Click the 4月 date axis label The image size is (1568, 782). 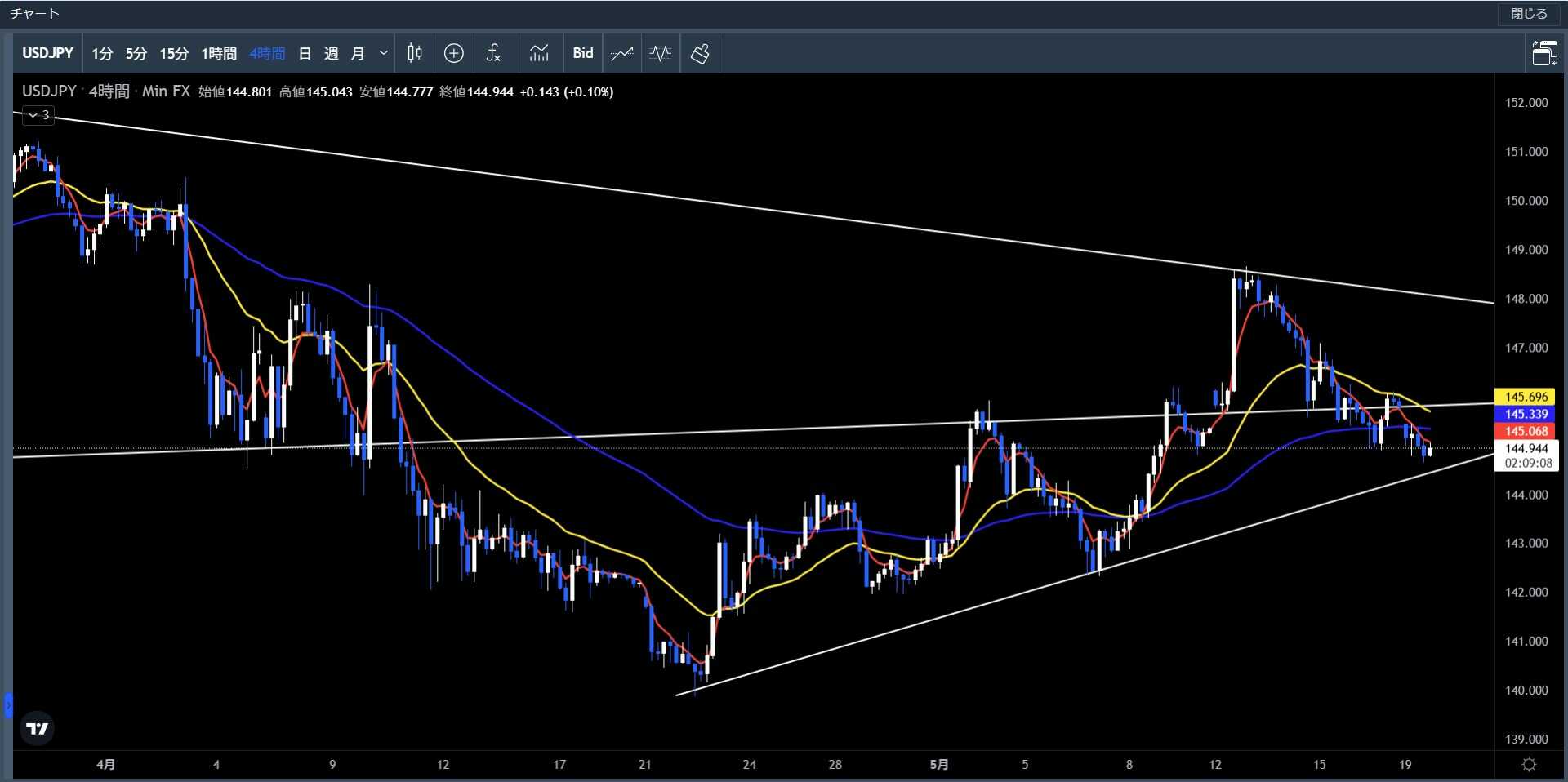click(105, 765)
